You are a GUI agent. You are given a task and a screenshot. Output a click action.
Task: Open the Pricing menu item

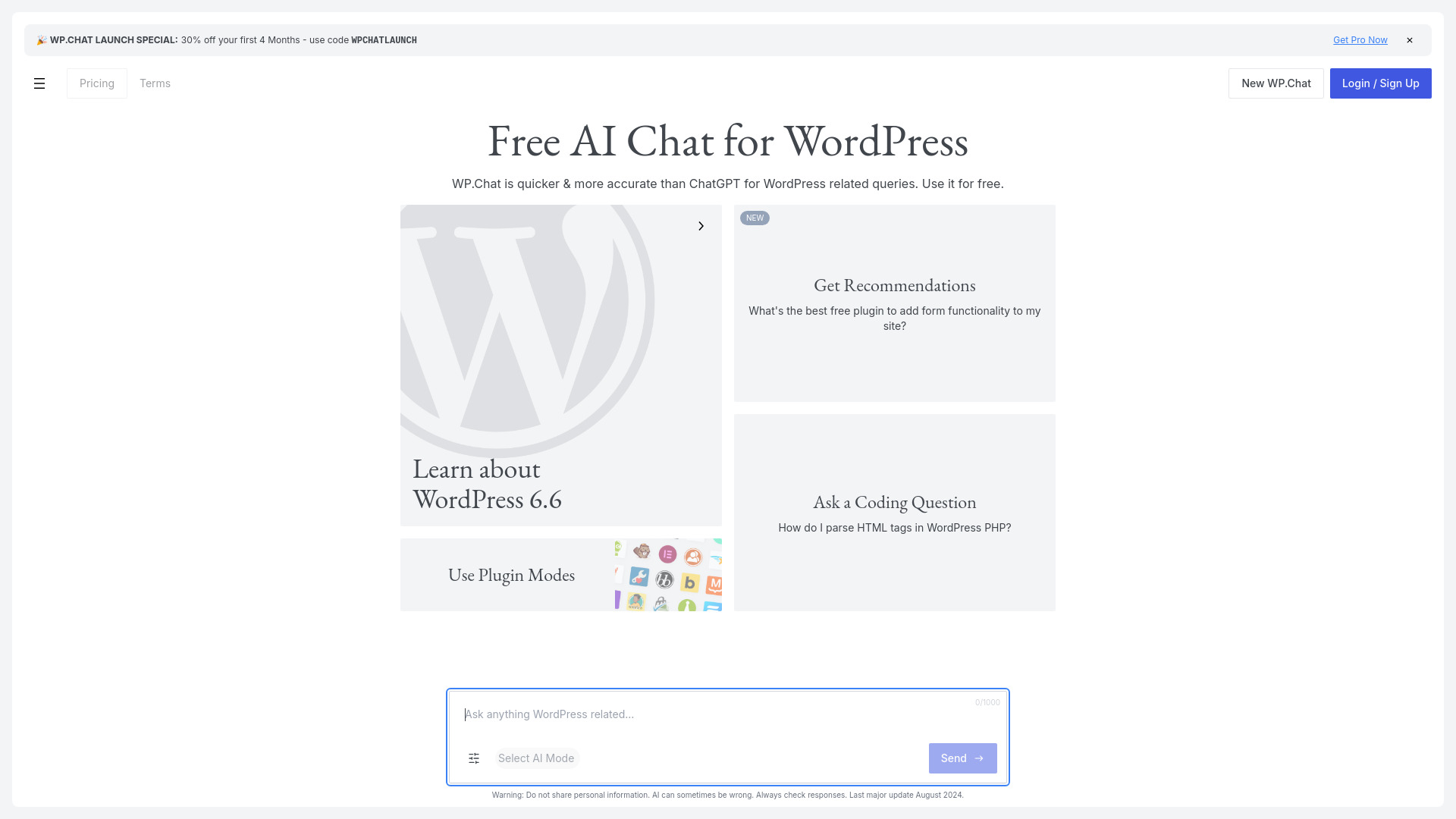pos(97,83)
